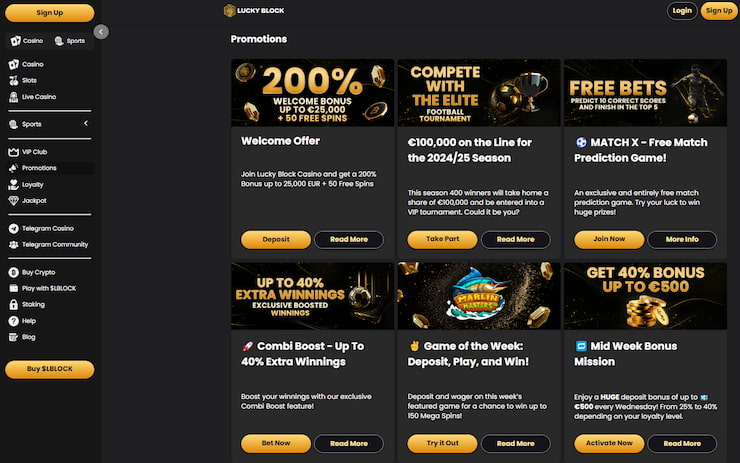
Task: Click the VIP Club crown icon
Action: (x=14, y=152)
